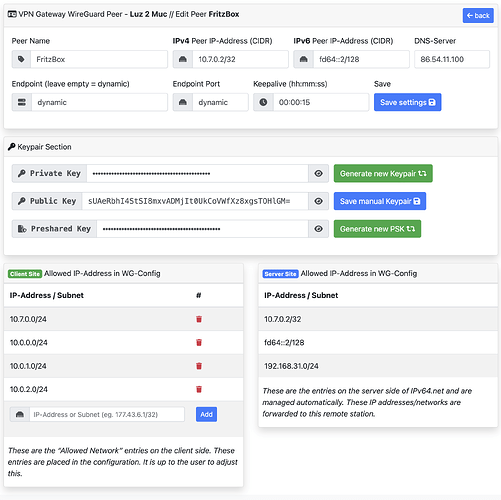Toggle Public Key visibility eye icon
Viewport: 501px width, 500px height.
[x=319, y=201]
